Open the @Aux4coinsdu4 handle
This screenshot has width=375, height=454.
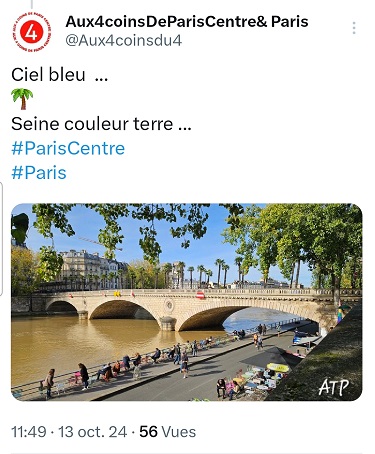pyautogui.click(x=124, y=41)
